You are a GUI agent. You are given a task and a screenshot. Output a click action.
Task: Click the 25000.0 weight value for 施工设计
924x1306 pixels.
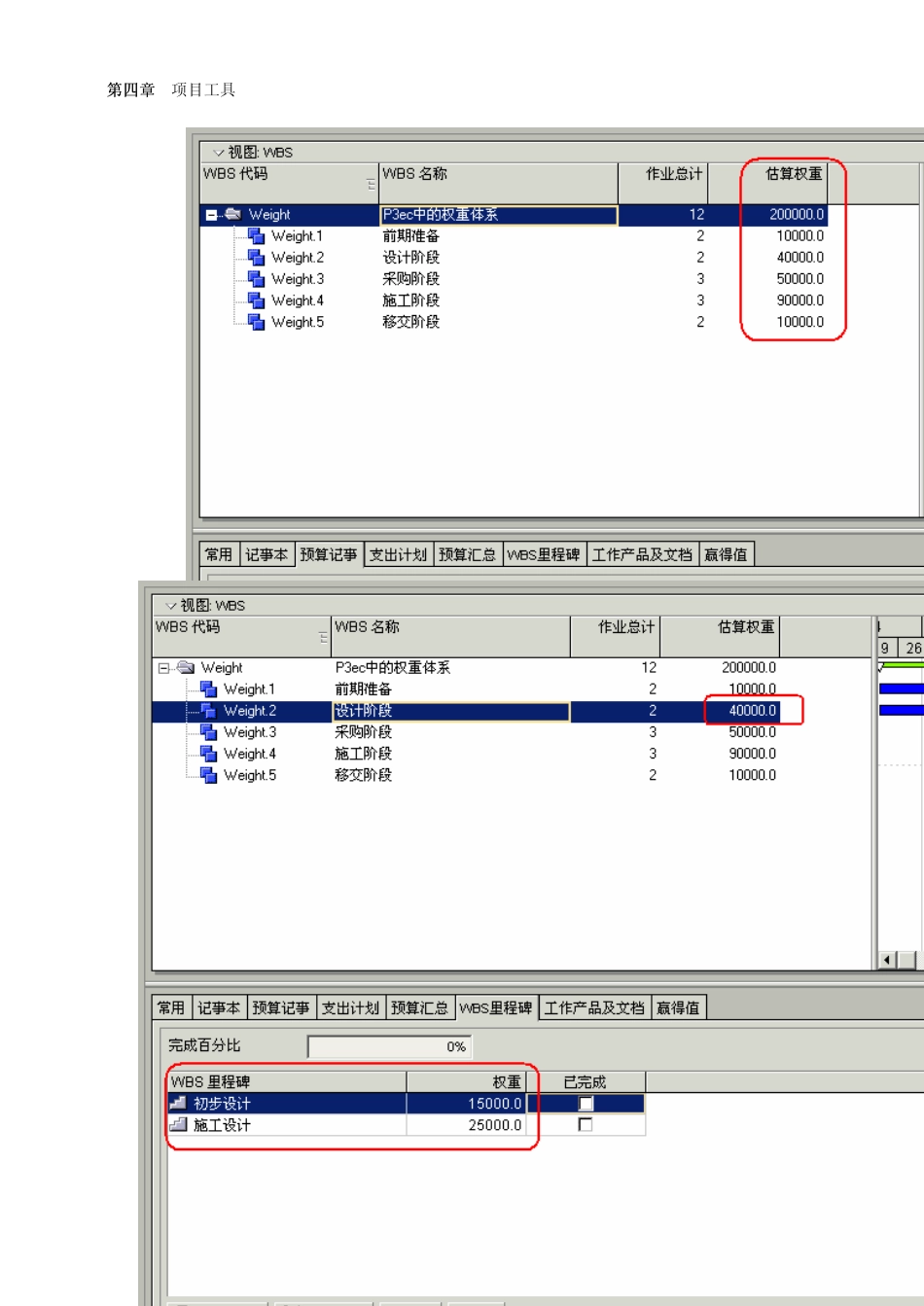pos(467,1125)
